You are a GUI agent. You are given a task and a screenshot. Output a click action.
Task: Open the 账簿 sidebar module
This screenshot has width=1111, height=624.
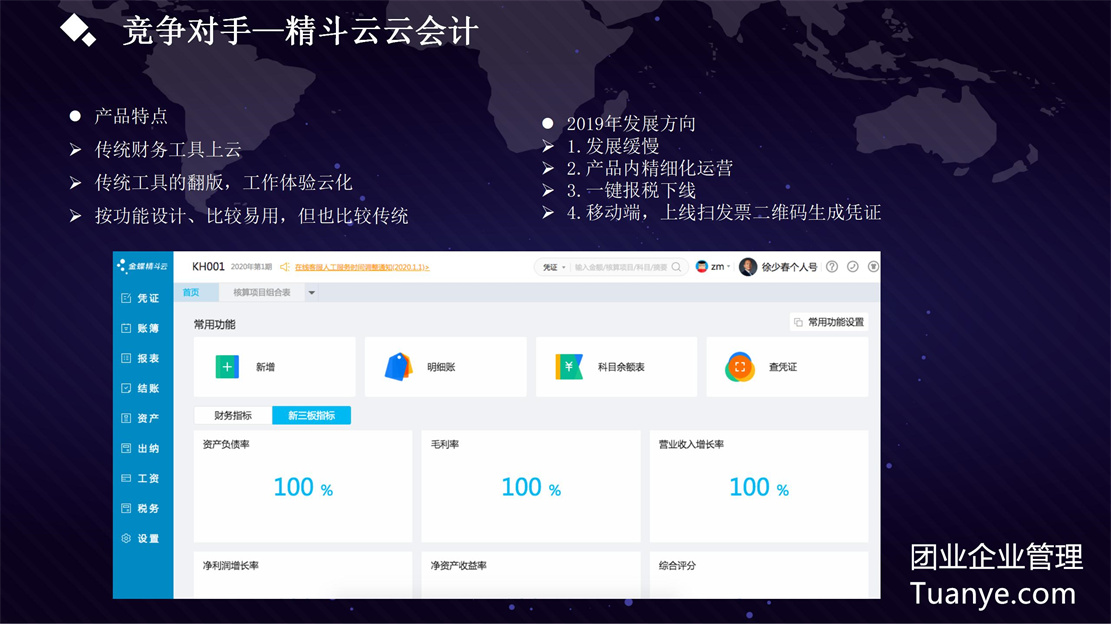[x=140, y=328]
